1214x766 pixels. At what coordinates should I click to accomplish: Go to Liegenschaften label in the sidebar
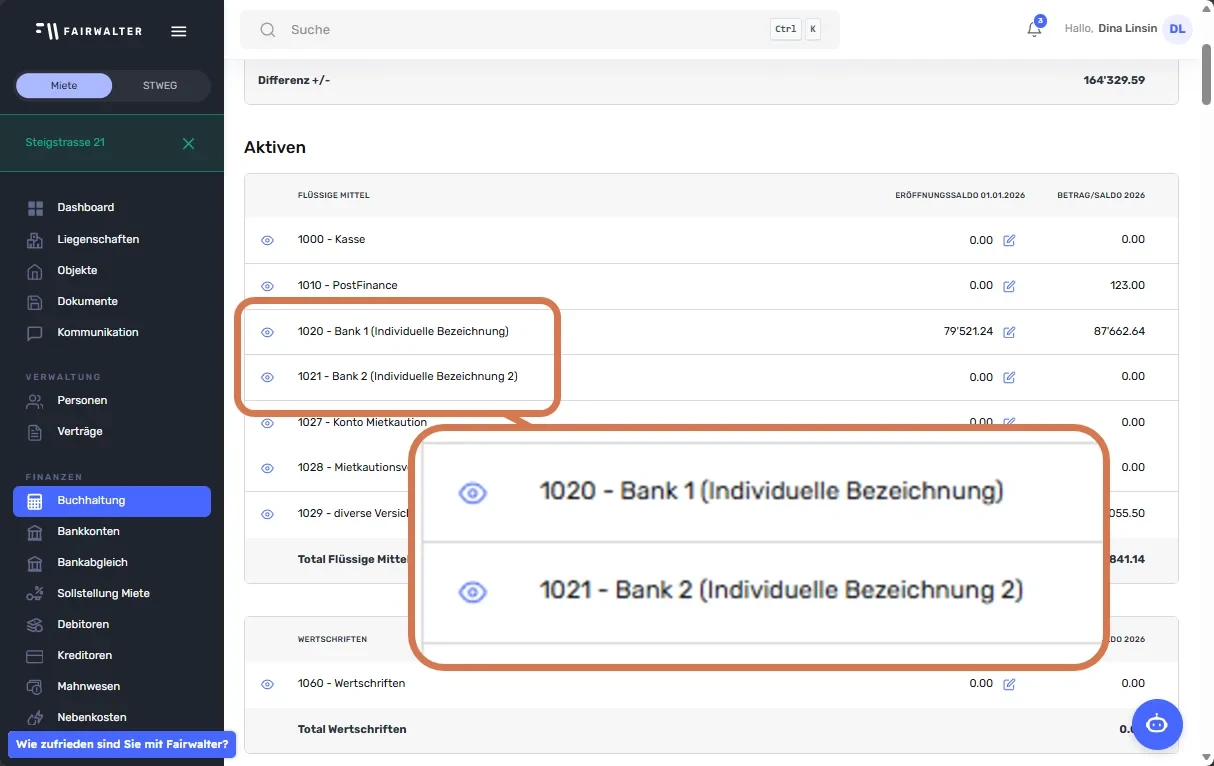(98, 240)
